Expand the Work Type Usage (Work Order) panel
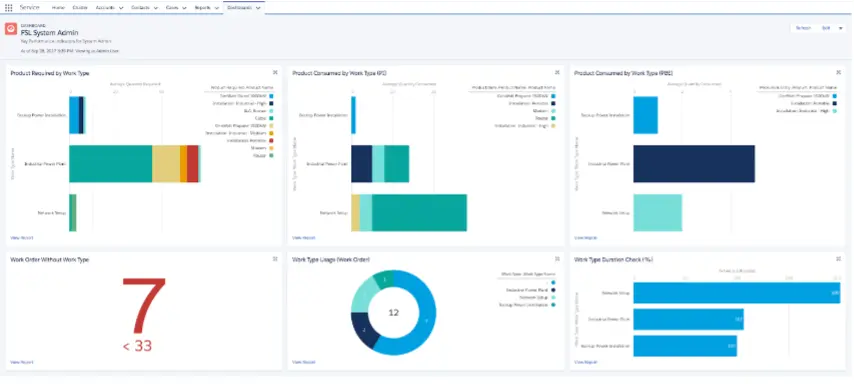The height and width of the screenshot is (384, 854). click(557, 259)
